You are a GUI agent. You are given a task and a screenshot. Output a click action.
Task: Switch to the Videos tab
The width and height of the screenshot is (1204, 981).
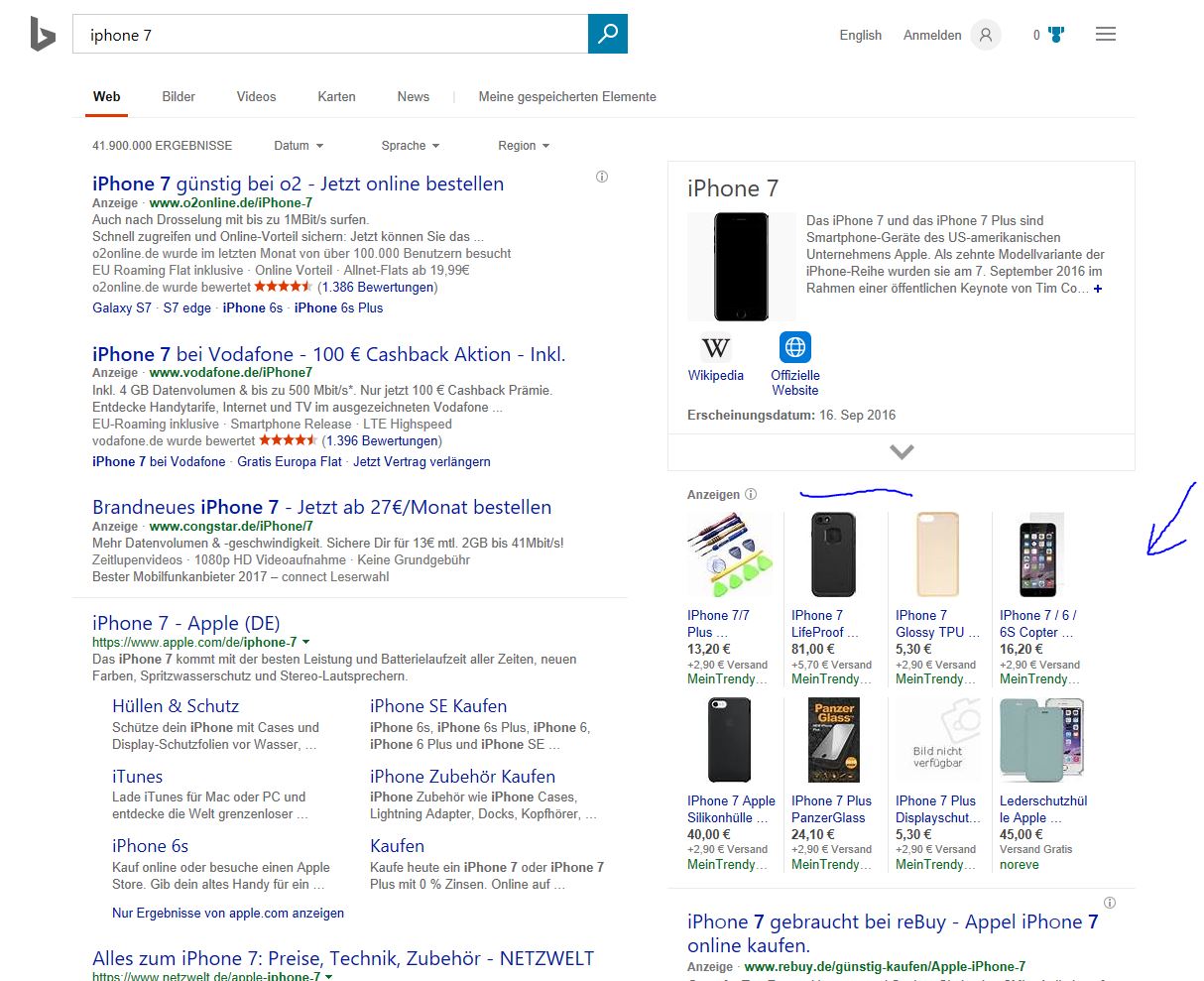(x=256, y=96)
